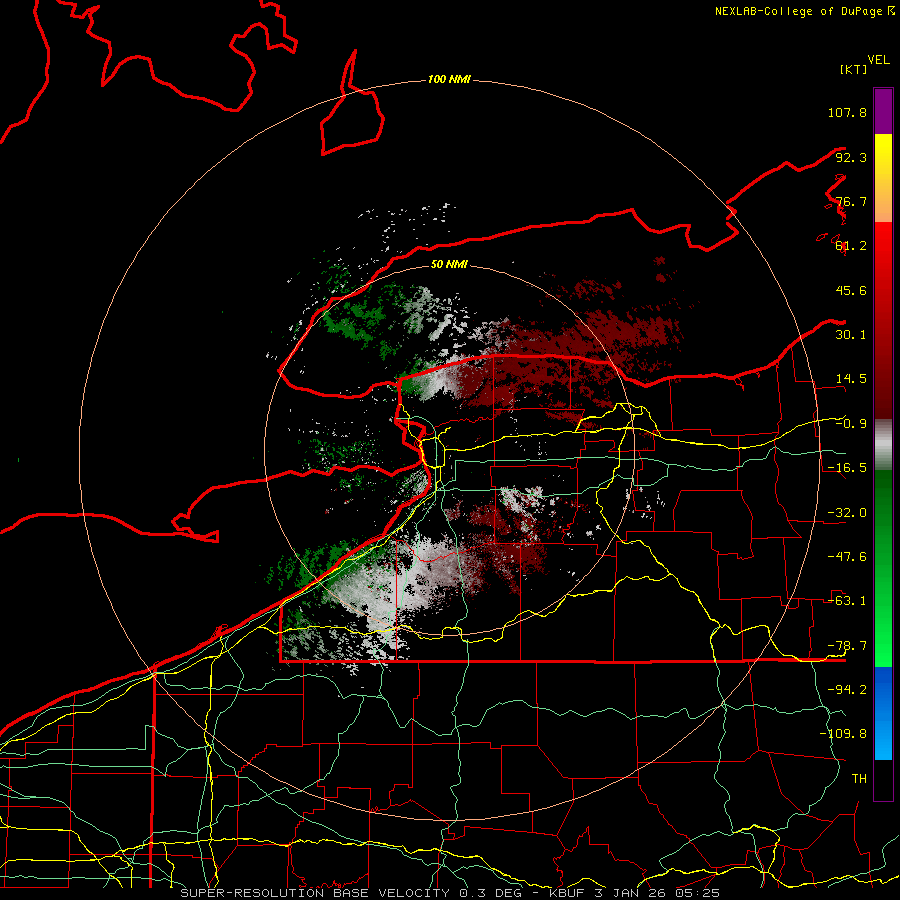
Task: Select the -0.9 scale value
Action: pyautogui.click(x=851, y=424)
